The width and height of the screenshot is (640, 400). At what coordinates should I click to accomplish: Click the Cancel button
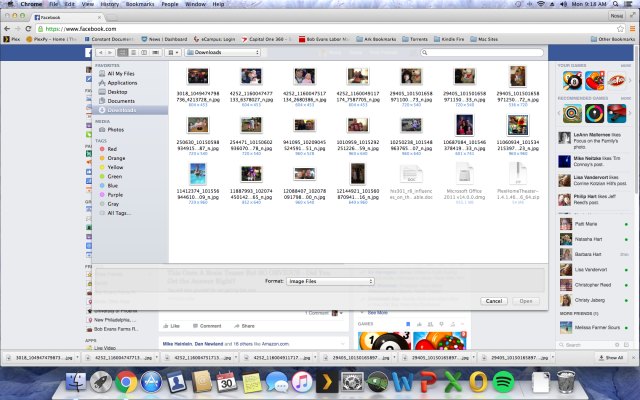494,301
